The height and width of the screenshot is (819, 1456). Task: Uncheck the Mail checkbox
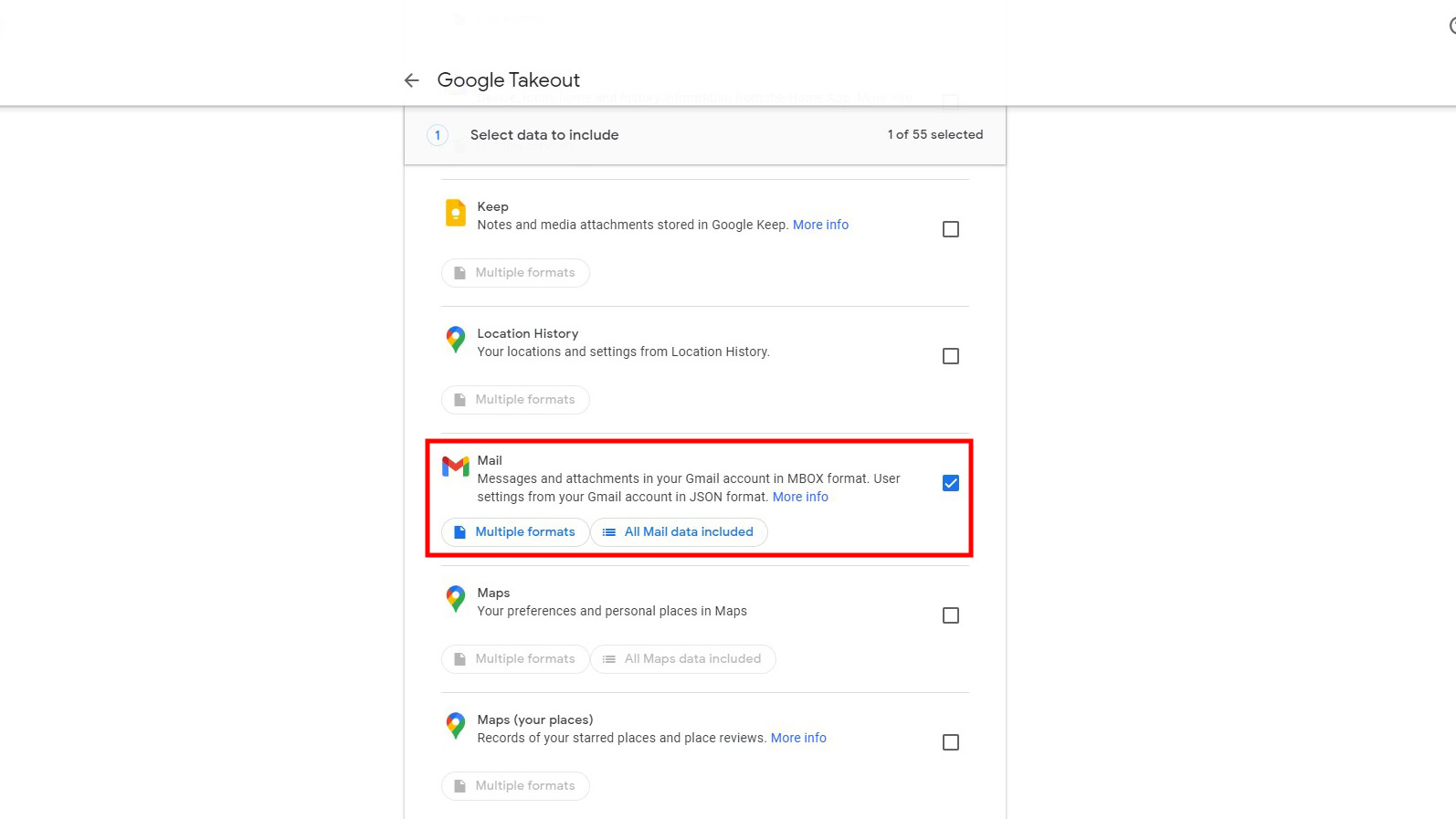pyautogui.click(x=951, y=483)
